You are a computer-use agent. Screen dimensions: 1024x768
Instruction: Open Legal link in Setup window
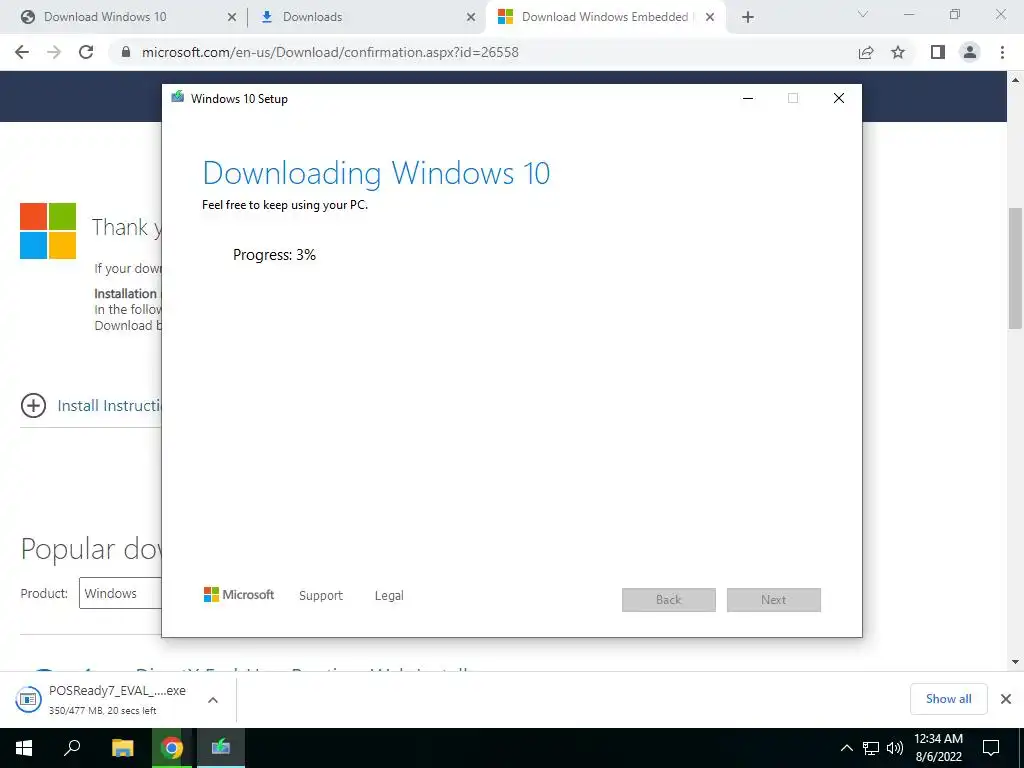tap(389, 596)
